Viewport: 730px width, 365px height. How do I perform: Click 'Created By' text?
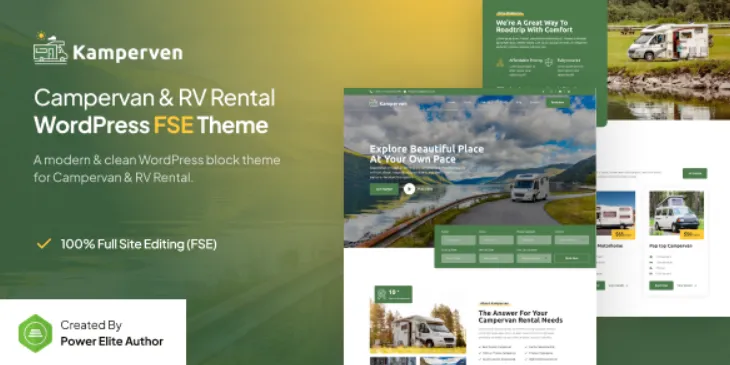tap(91, 324)
